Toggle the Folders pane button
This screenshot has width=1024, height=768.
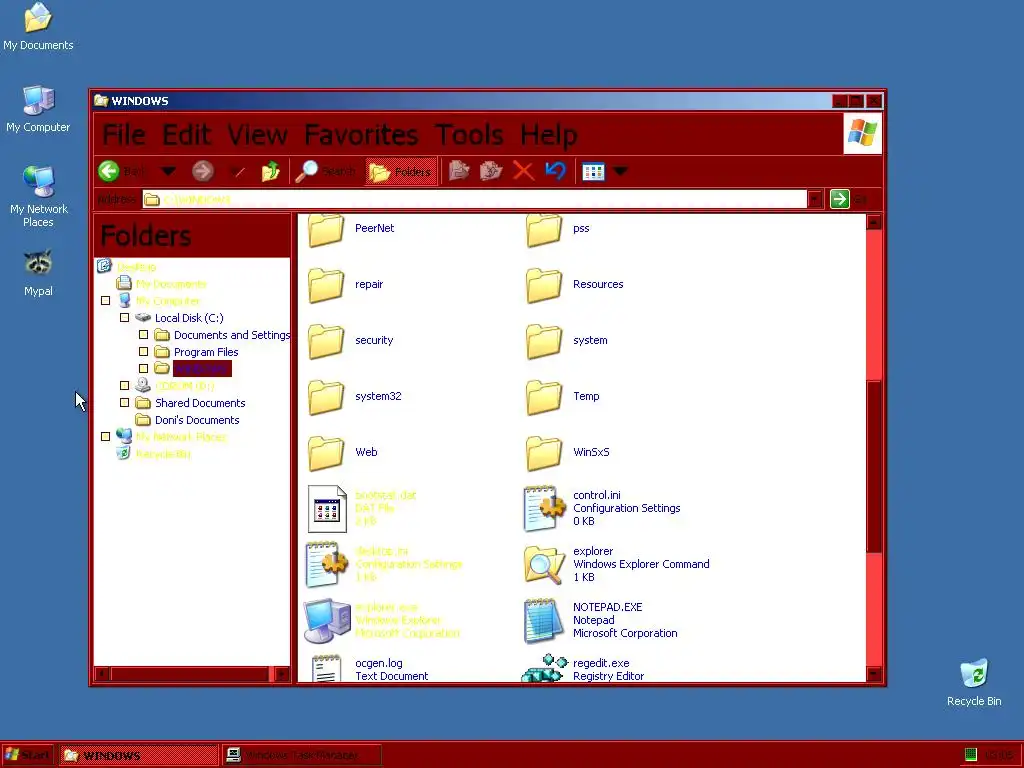(x=400, y=172)
